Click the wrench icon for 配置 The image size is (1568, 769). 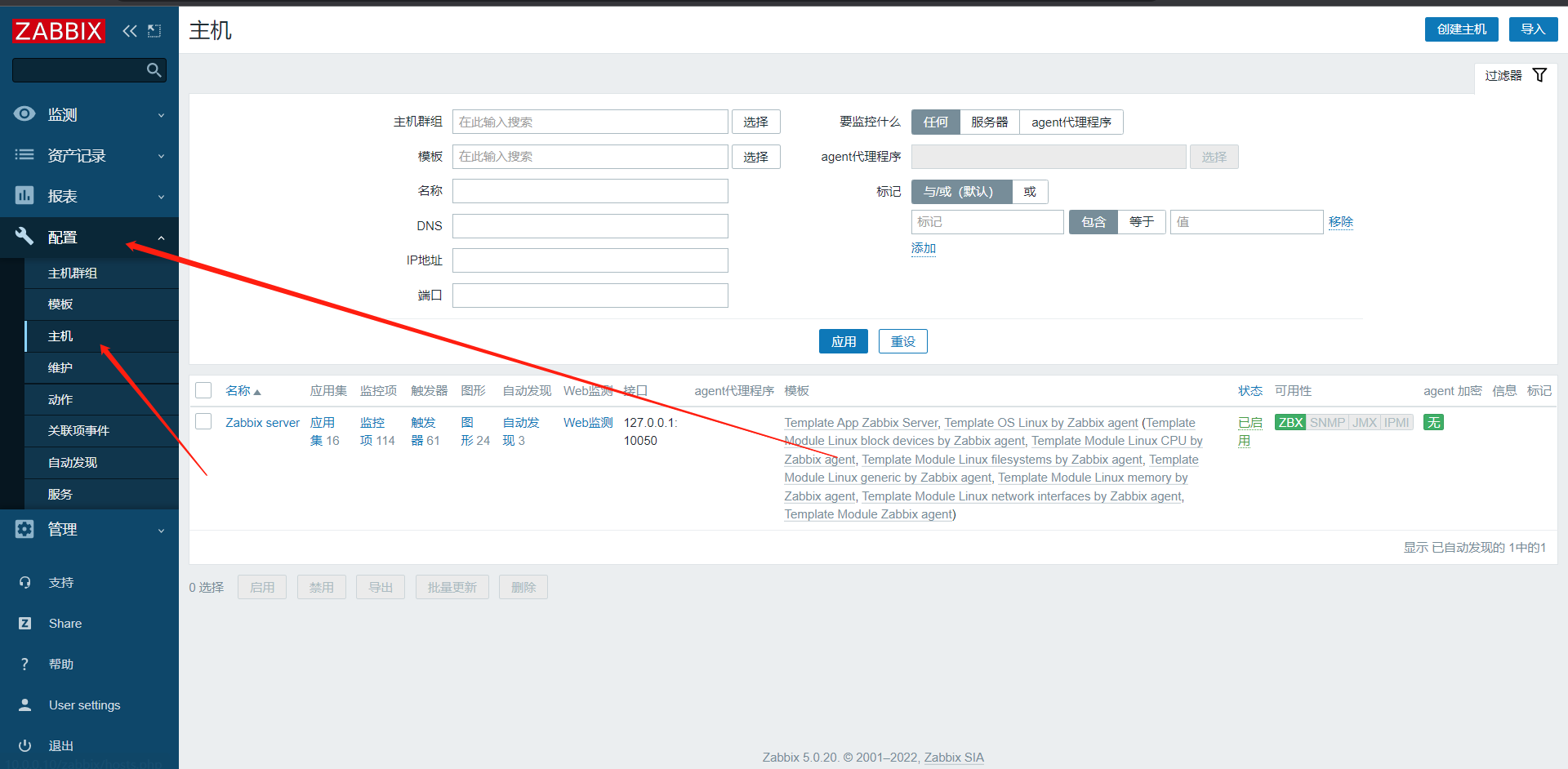(24, 237)
